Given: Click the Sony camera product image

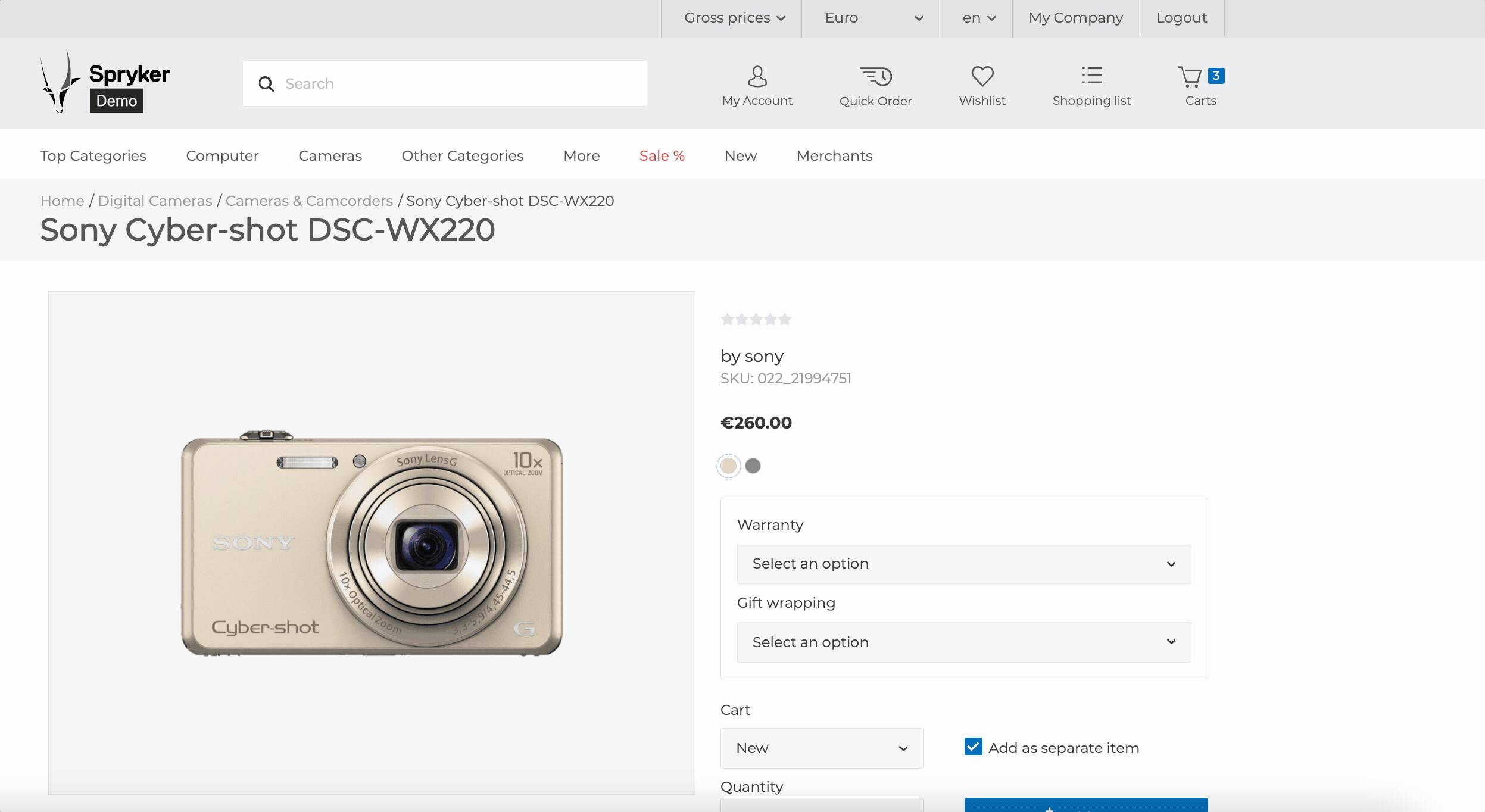Looking at the screenshot, I should 372,543.
